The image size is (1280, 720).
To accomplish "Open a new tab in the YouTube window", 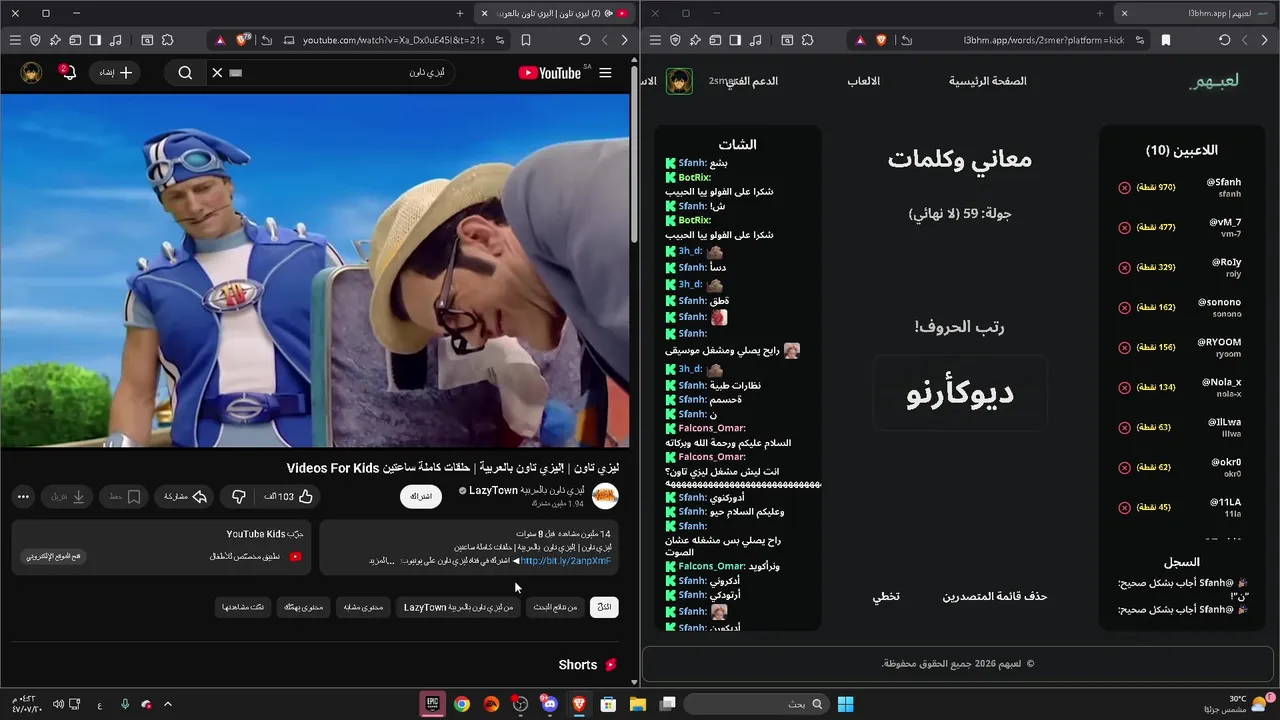I will coord(460,13).
